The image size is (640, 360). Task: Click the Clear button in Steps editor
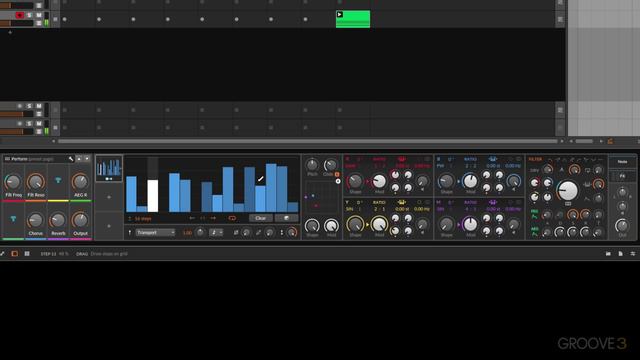pos(260,218)
